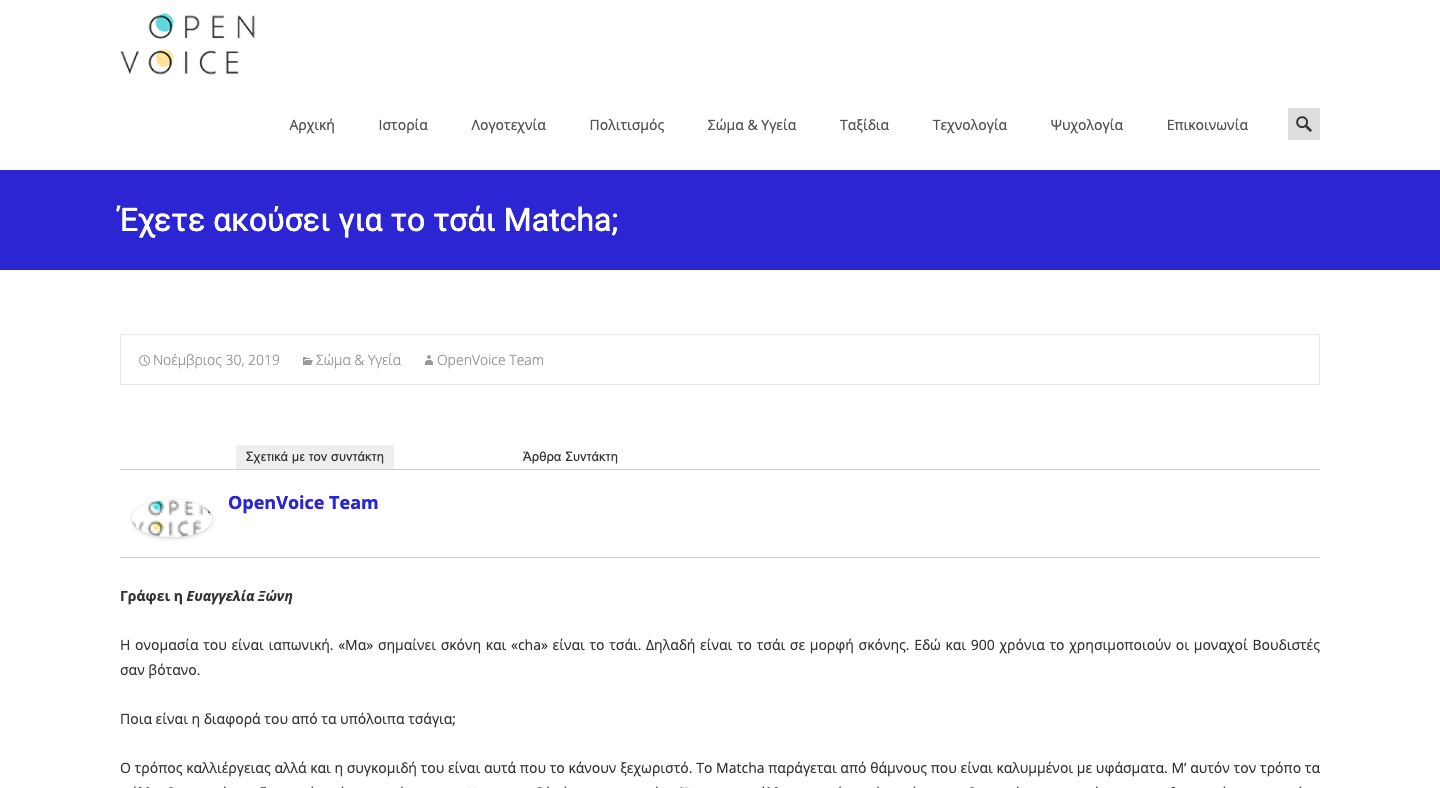Image resolution: width=1440 pixels, height=788 pixels.
Task: Select Σχετικά με τον συντάκτη tab
Action: (315, 457)
